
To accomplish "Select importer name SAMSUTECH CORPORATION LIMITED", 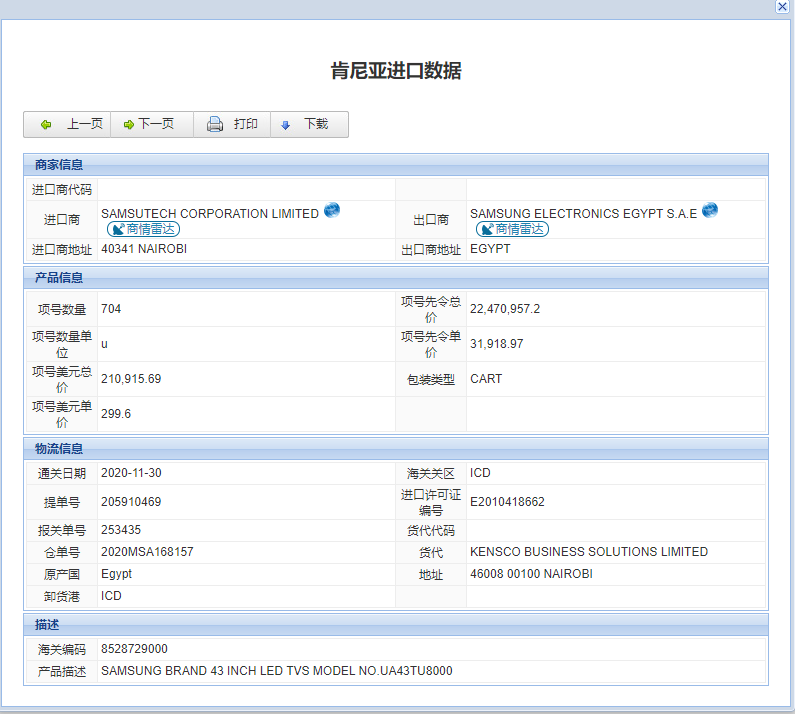I will (x=210, y=213).
